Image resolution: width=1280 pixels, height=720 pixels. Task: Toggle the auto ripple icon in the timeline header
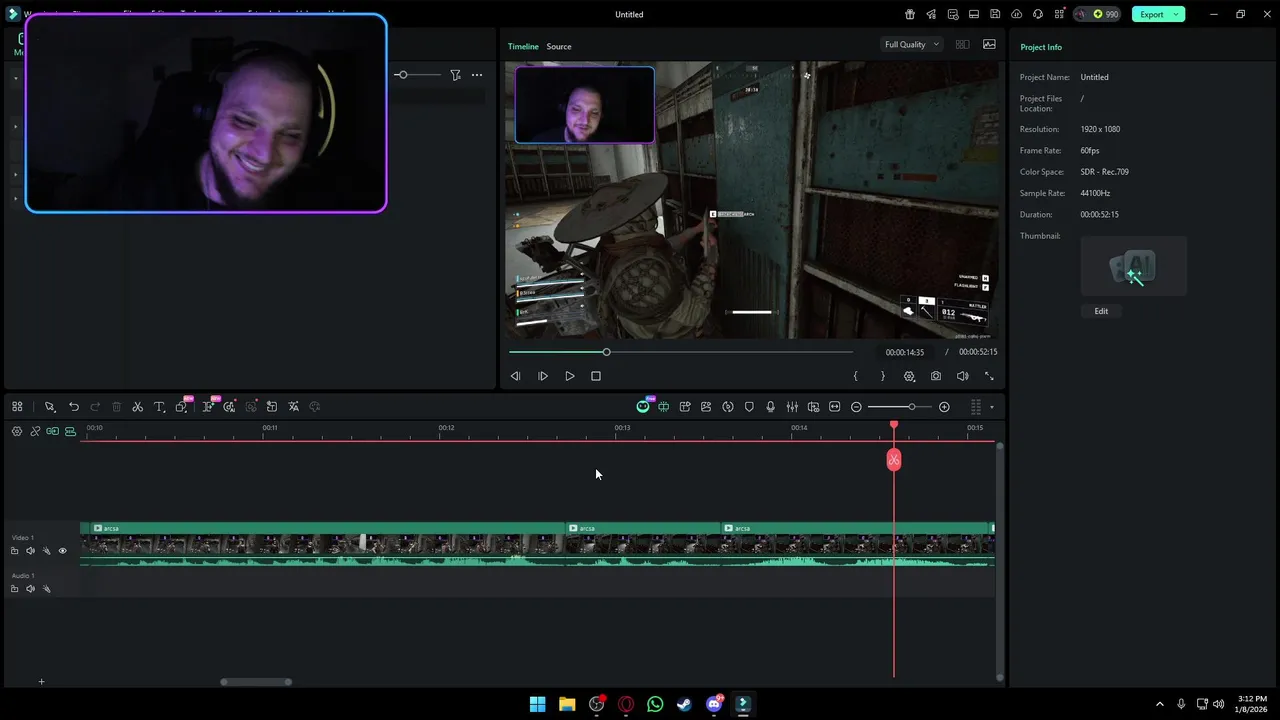[52, 431]
